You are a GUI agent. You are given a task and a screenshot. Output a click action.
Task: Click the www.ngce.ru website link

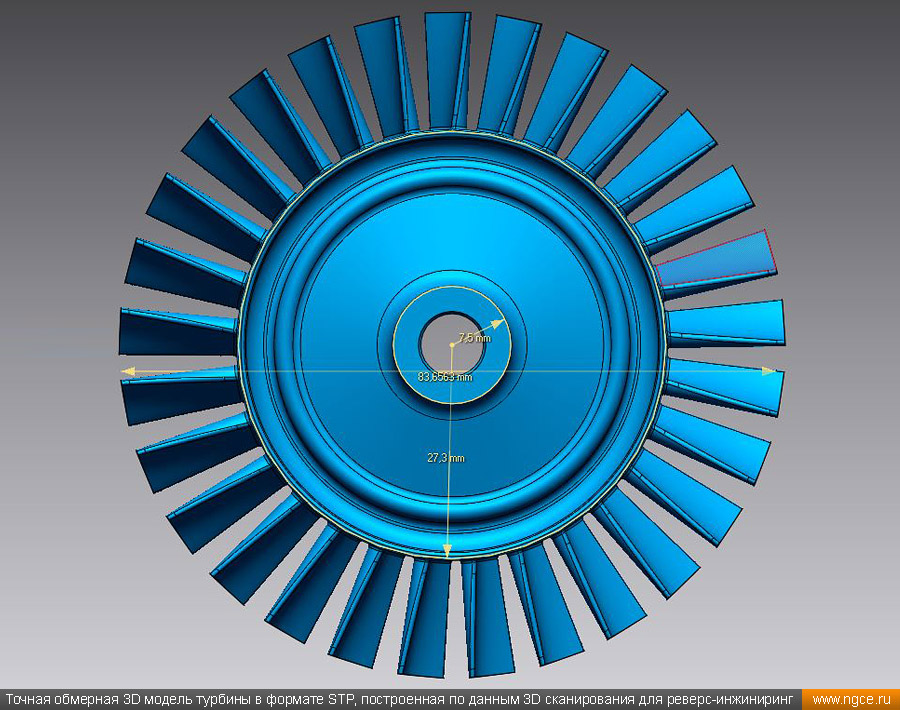coord(849,699)
